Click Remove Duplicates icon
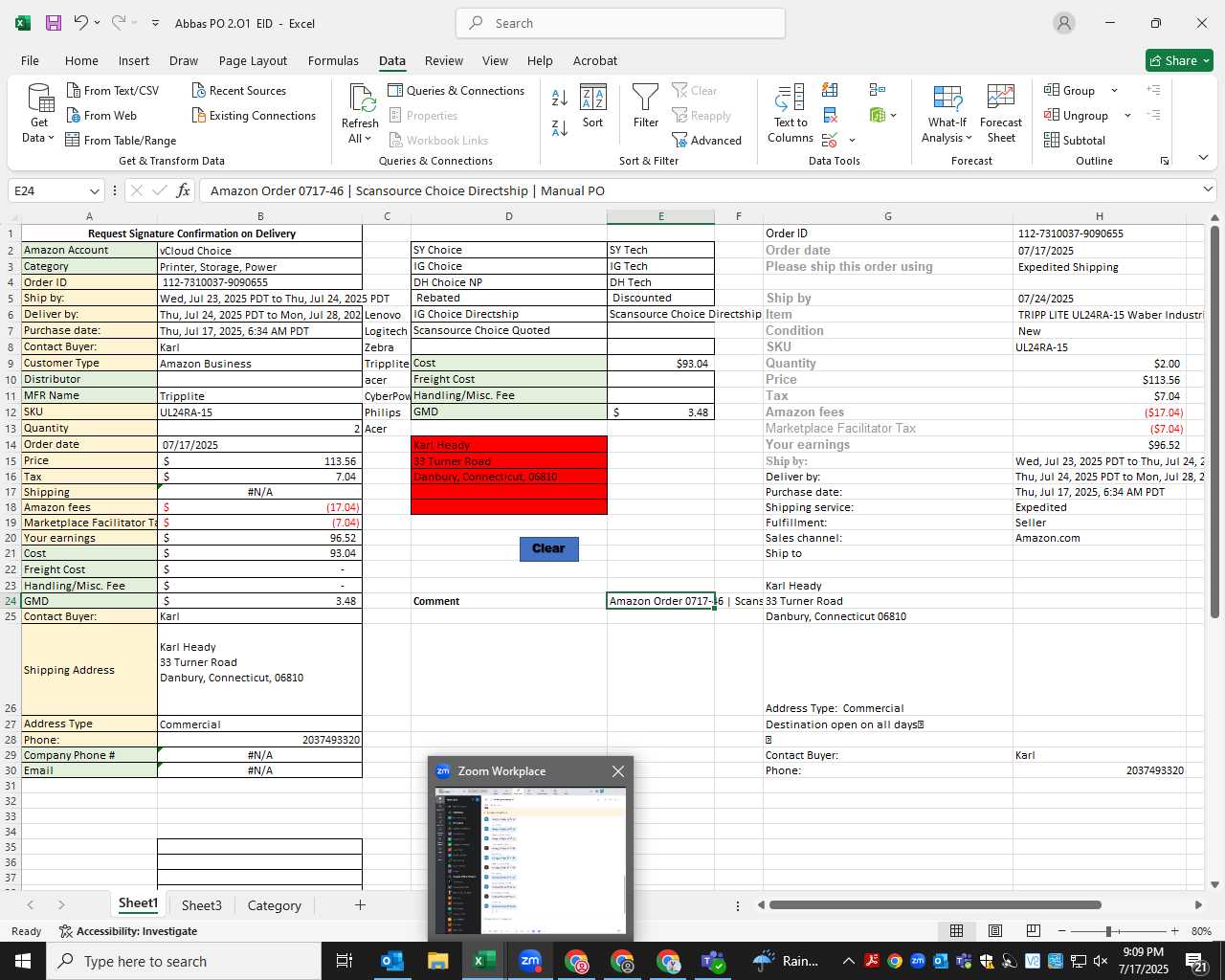The width and height of the screenshot is (1225, 980). pos(830,115)
